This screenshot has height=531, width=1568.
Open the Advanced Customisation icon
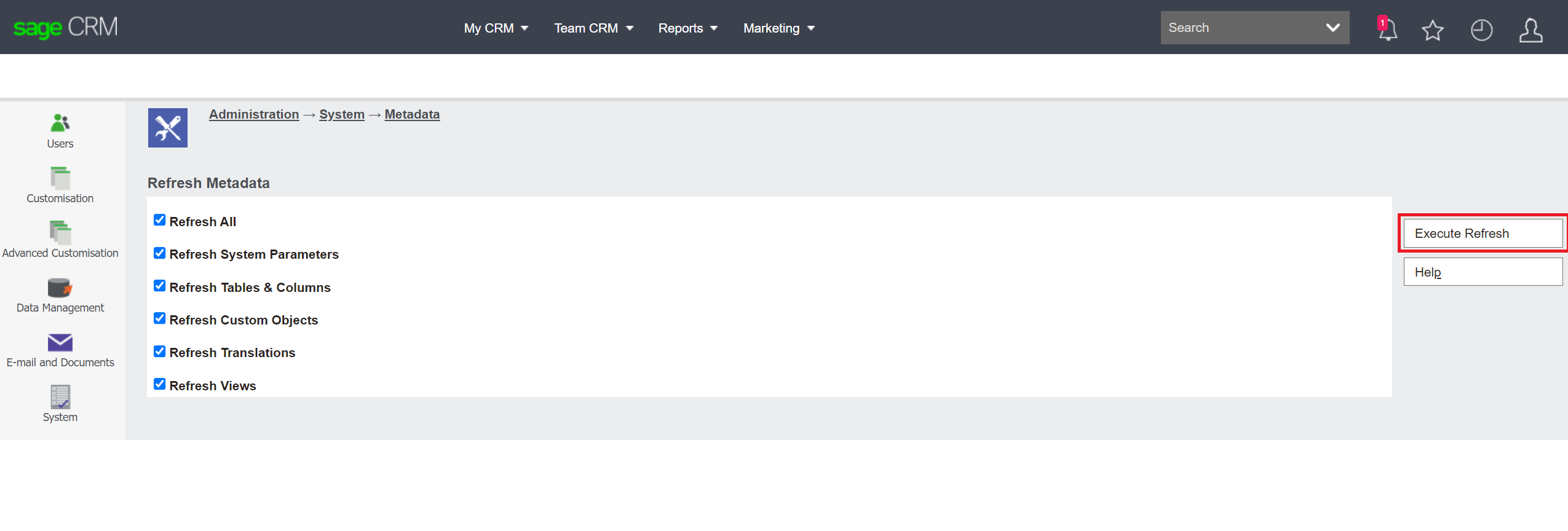(60, 232)
